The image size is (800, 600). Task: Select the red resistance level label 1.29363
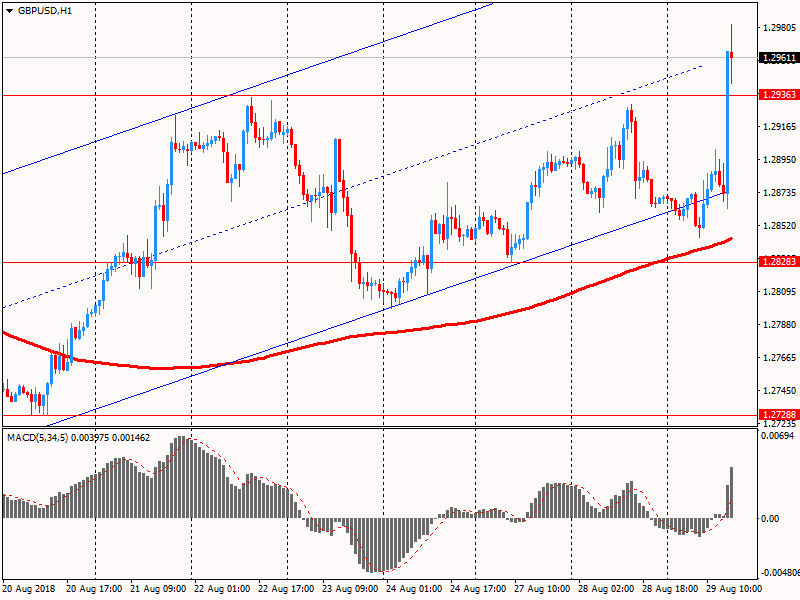[779, 95]
